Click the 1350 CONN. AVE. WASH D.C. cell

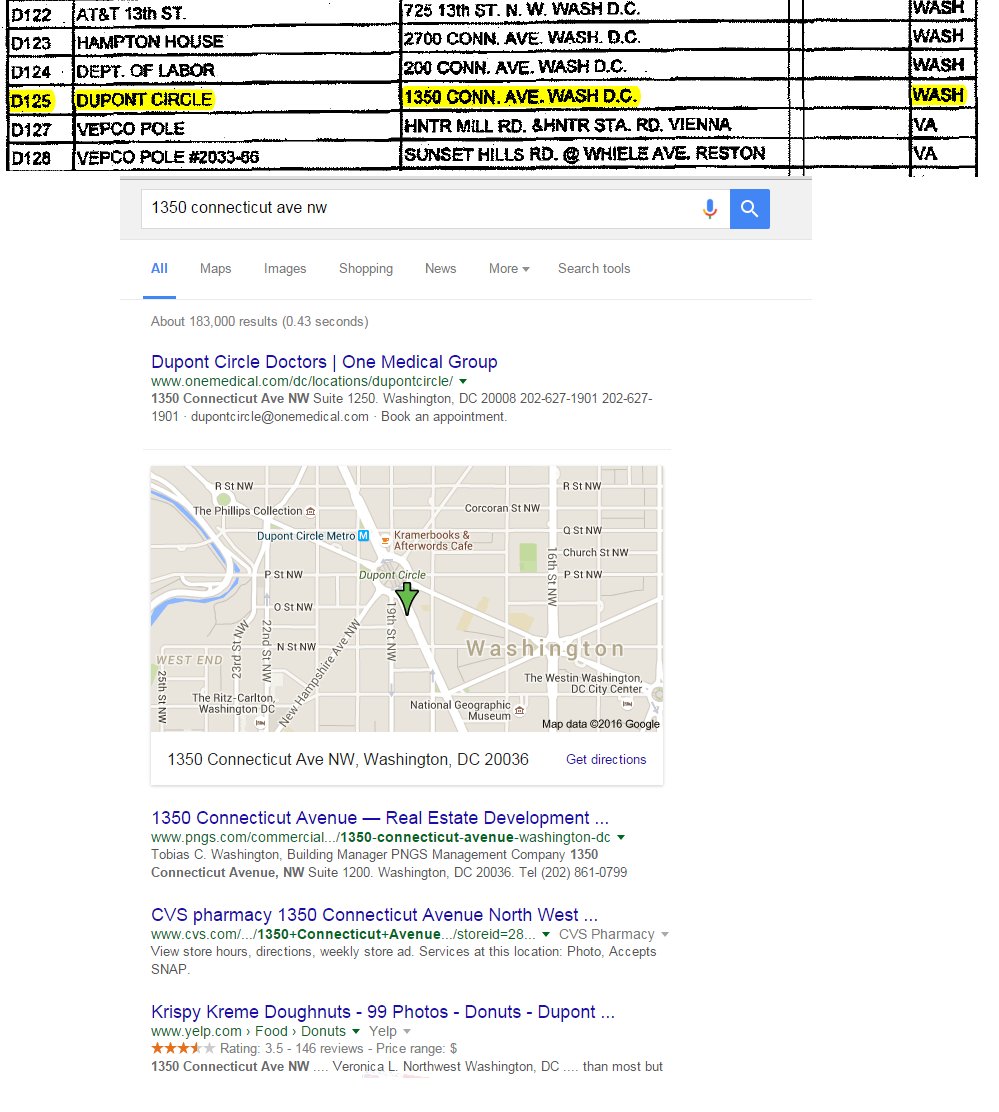click(x=595, y=96)
